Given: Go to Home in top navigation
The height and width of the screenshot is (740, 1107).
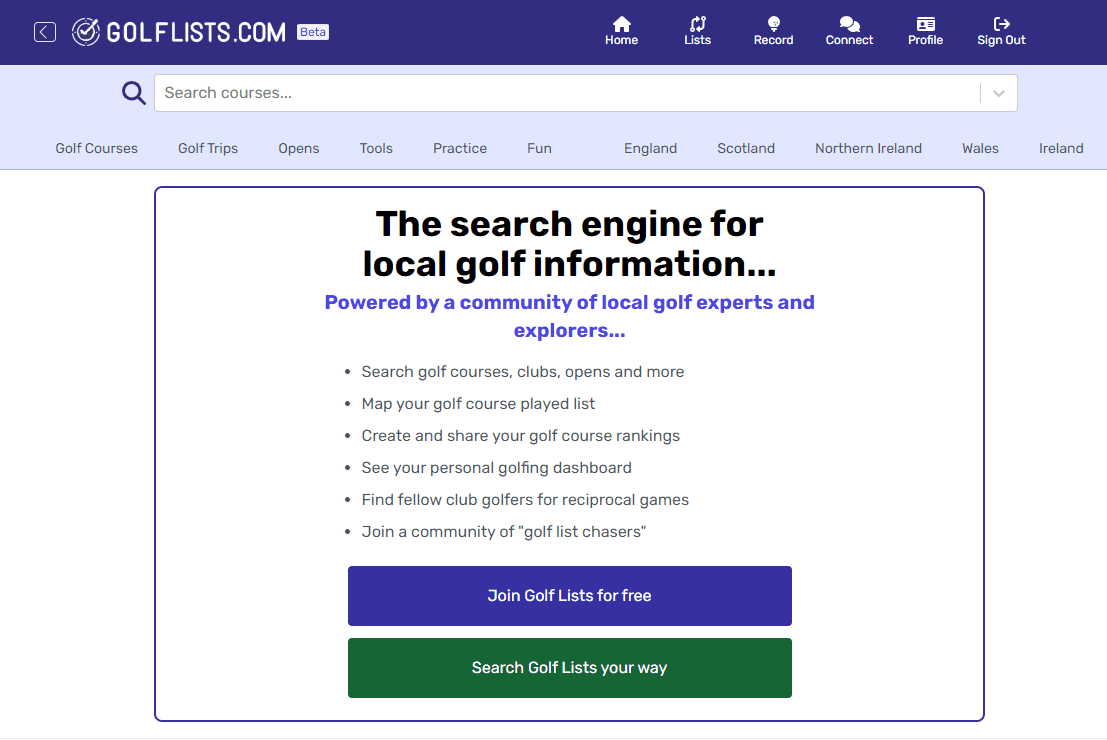Looking at the screenshot, I should click(x=621, y=32).
